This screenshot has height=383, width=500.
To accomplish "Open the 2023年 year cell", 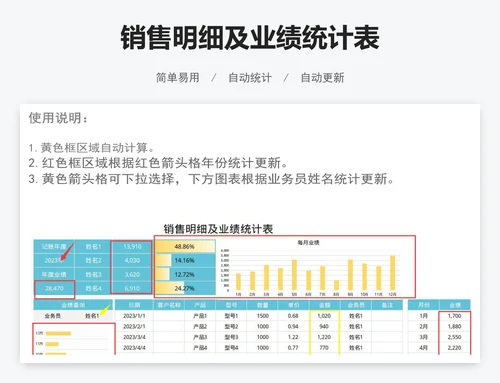I will coord(54,260).
